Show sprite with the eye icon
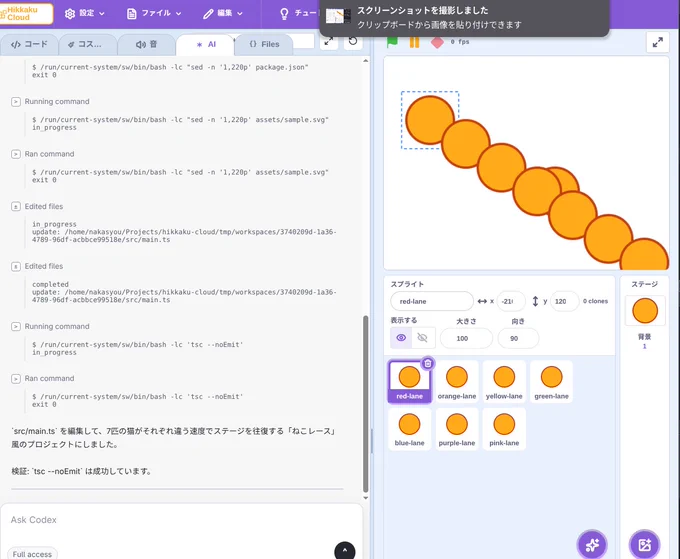The image size is (680, 559). pos(401,338)
